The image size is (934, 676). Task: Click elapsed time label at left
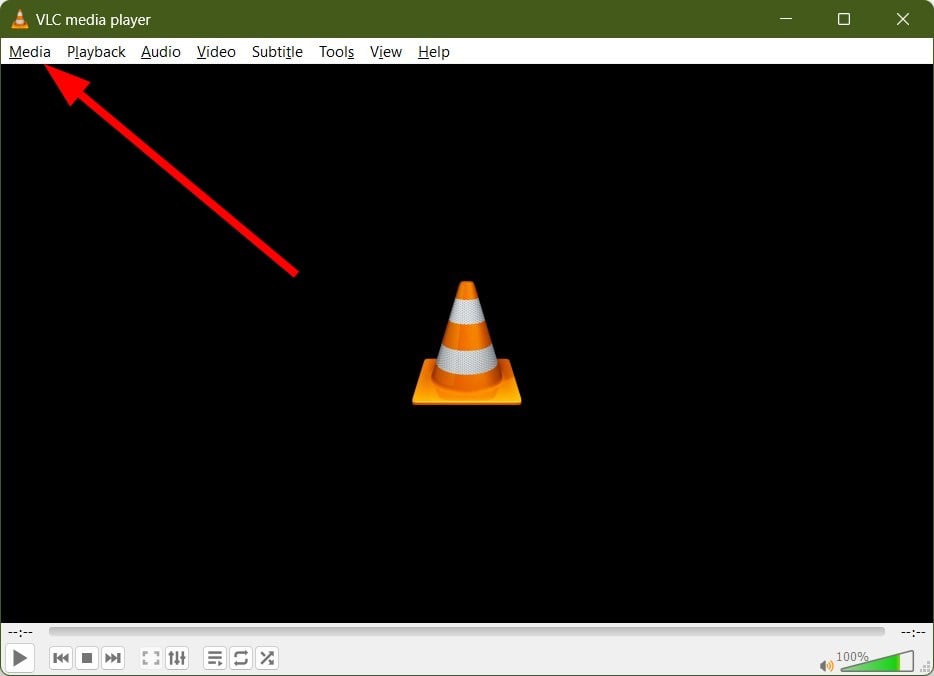20,632
